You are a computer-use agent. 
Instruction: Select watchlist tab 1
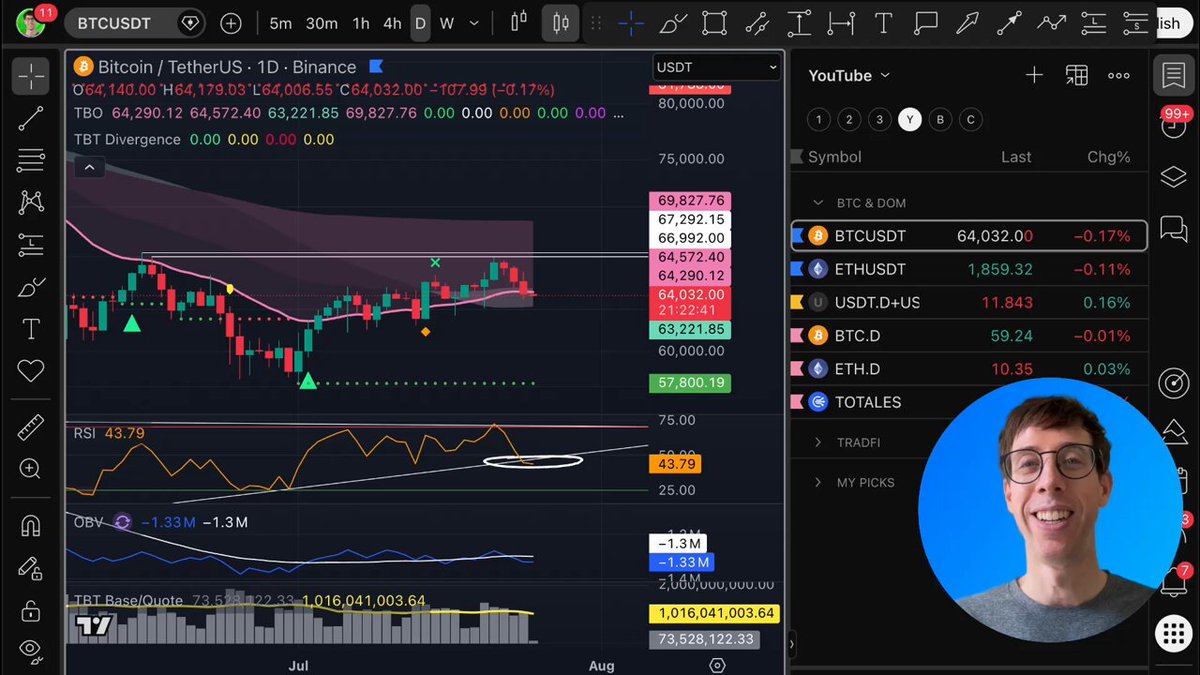[x=818, y=120]
